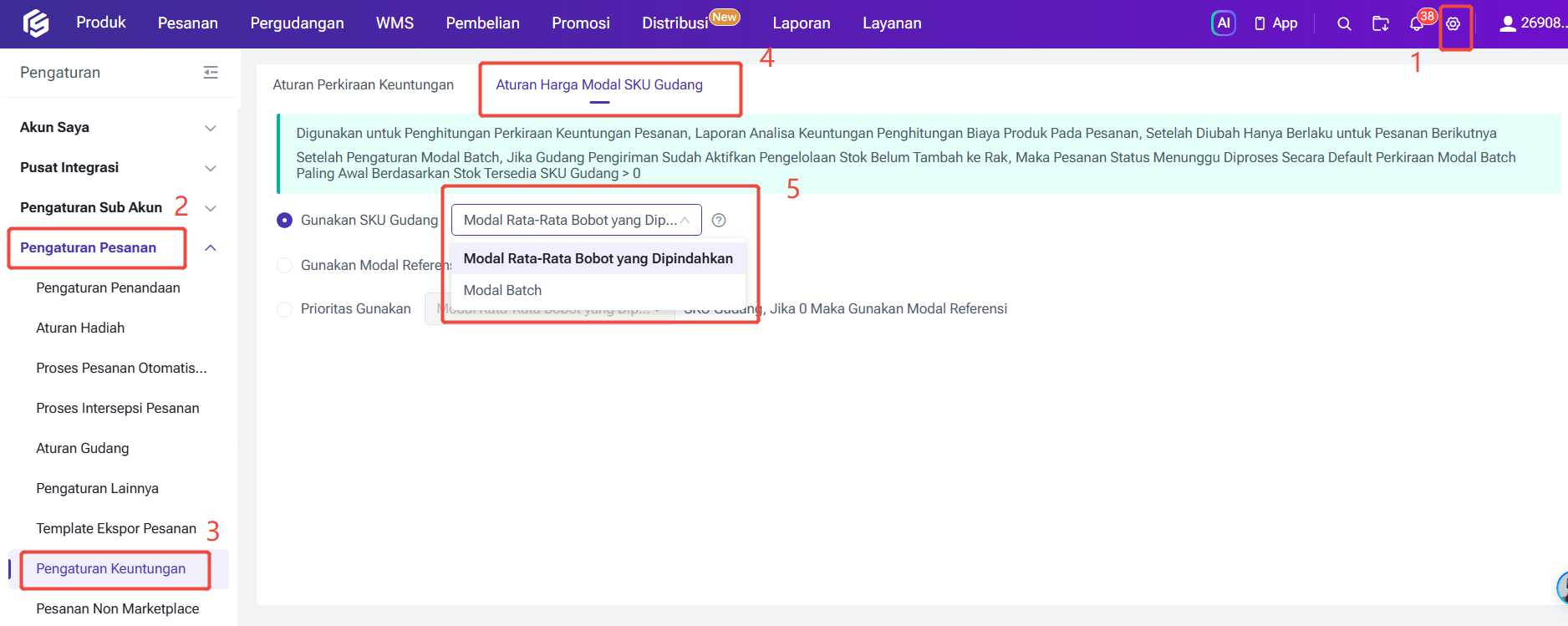Click the Pengaturan Sub Akun heading

pos(91,207)
